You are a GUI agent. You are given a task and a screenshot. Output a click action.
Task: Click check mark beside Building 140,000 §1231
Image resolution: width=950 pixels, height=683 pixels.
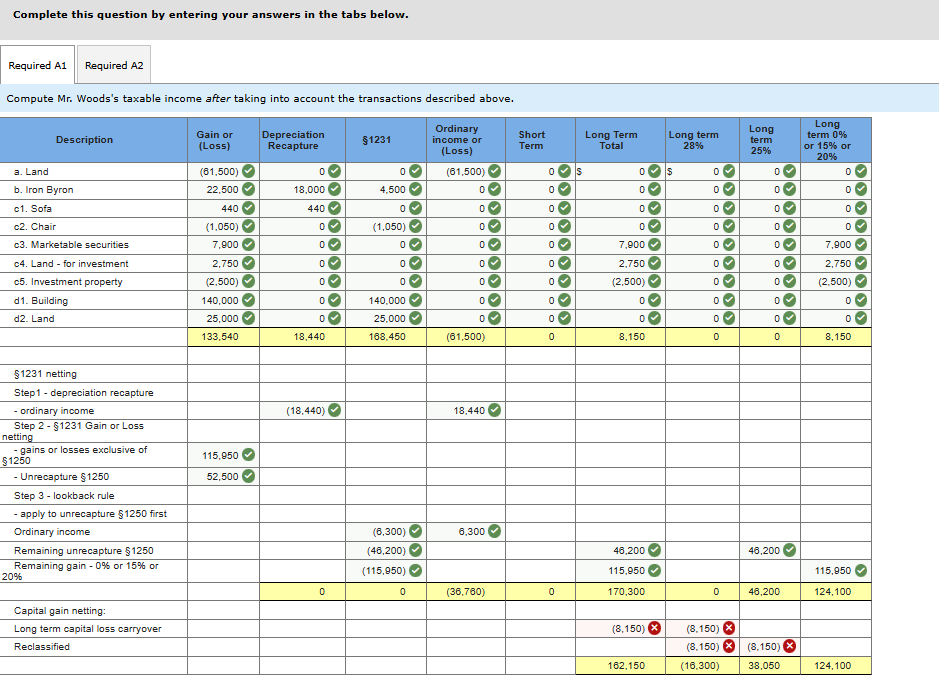[x=415, y=300]
